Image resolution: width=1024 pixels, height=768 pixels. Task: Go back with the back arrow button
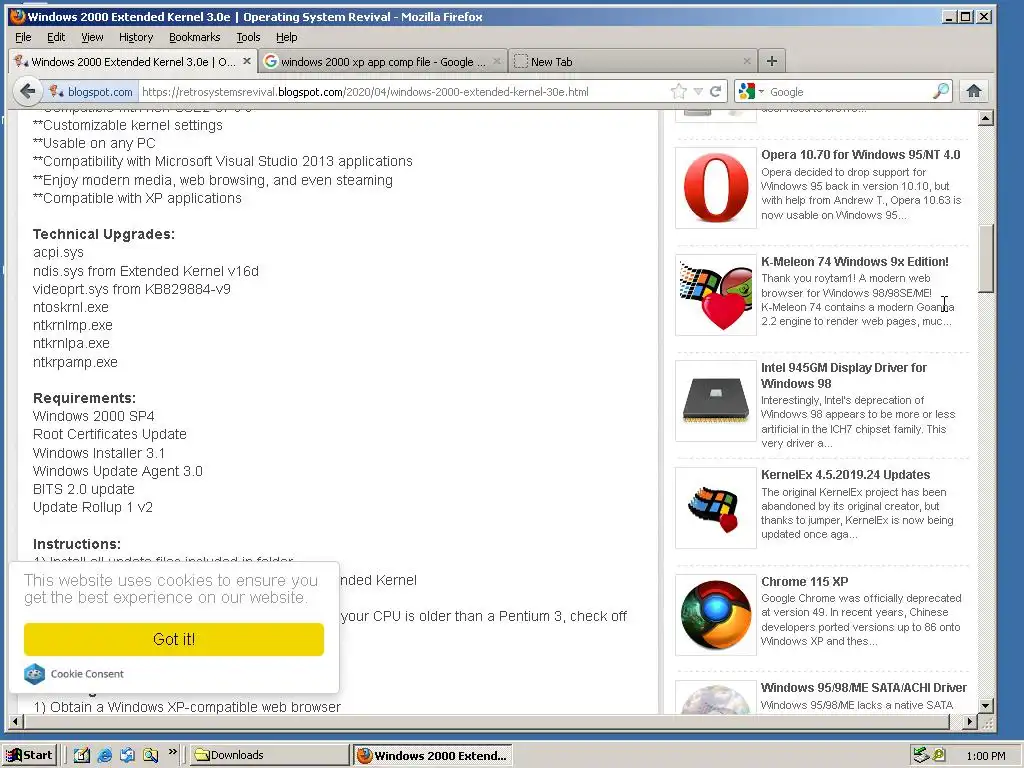click(27, 91)
